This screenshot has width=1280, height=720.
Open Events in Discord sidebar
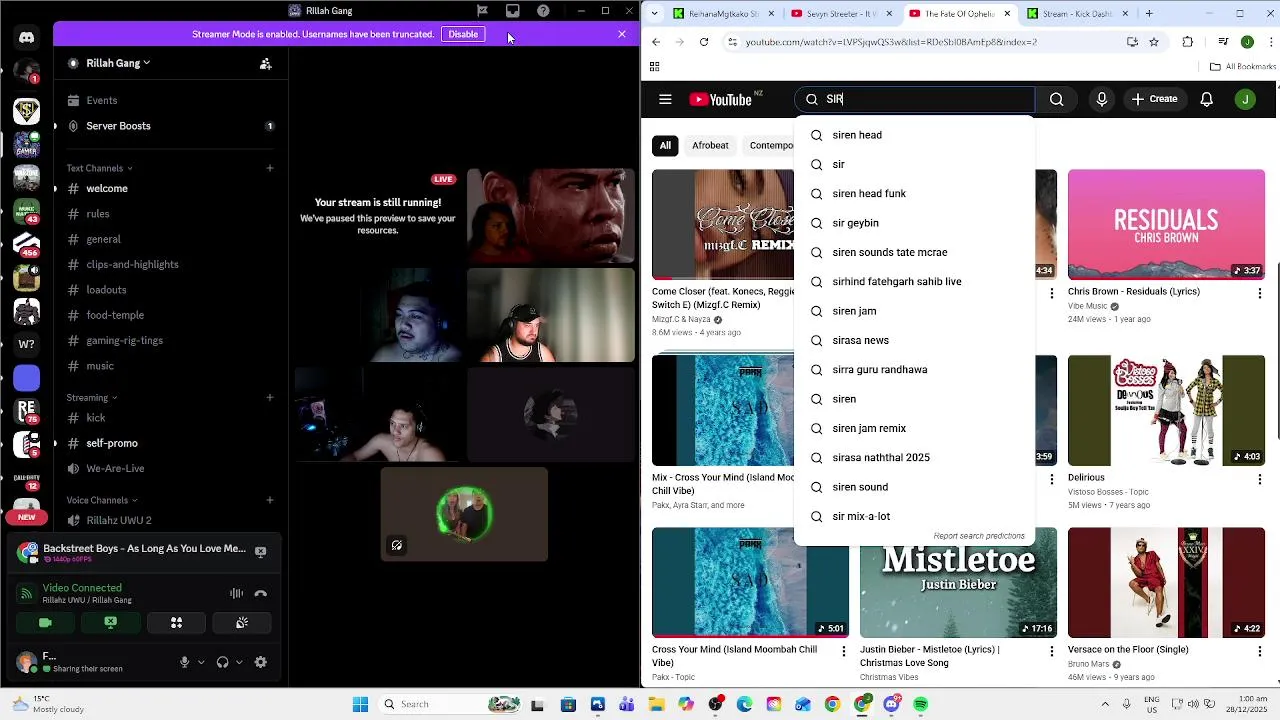point(170,100)
